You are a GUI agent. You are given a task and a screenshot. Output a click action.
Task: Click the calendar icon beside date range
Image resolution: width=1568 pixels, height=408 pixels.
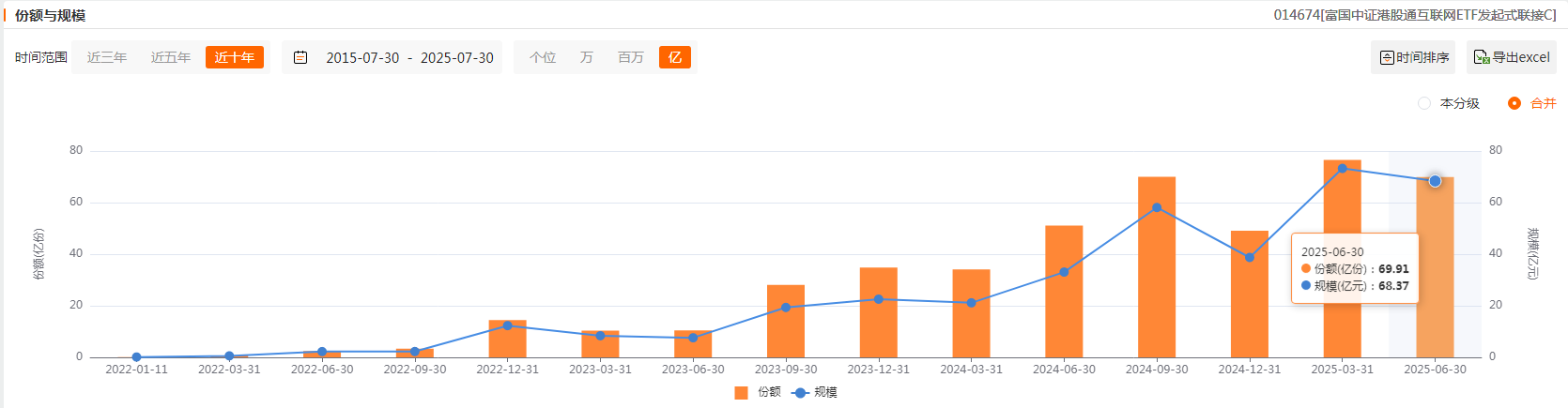[300, 57]
